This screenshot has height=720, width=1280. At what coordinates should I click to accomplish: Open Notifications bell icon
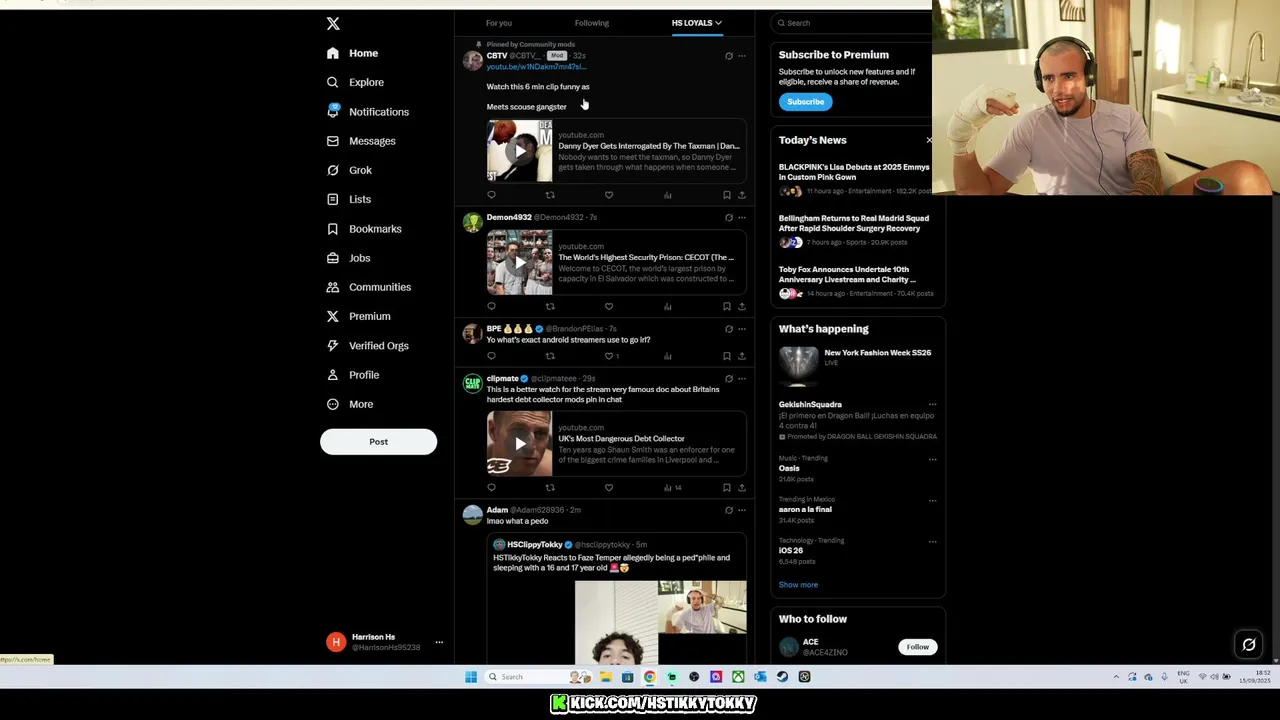tap(333, 112)
